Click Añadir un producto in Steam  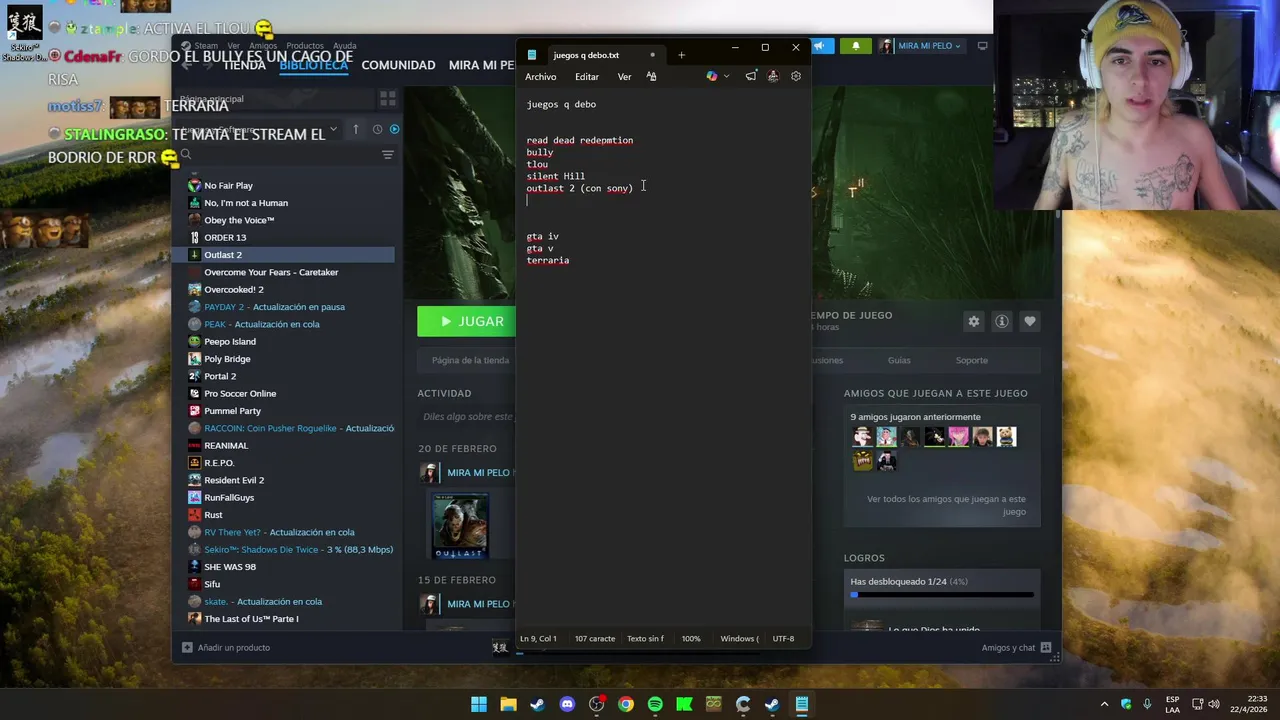226,648
